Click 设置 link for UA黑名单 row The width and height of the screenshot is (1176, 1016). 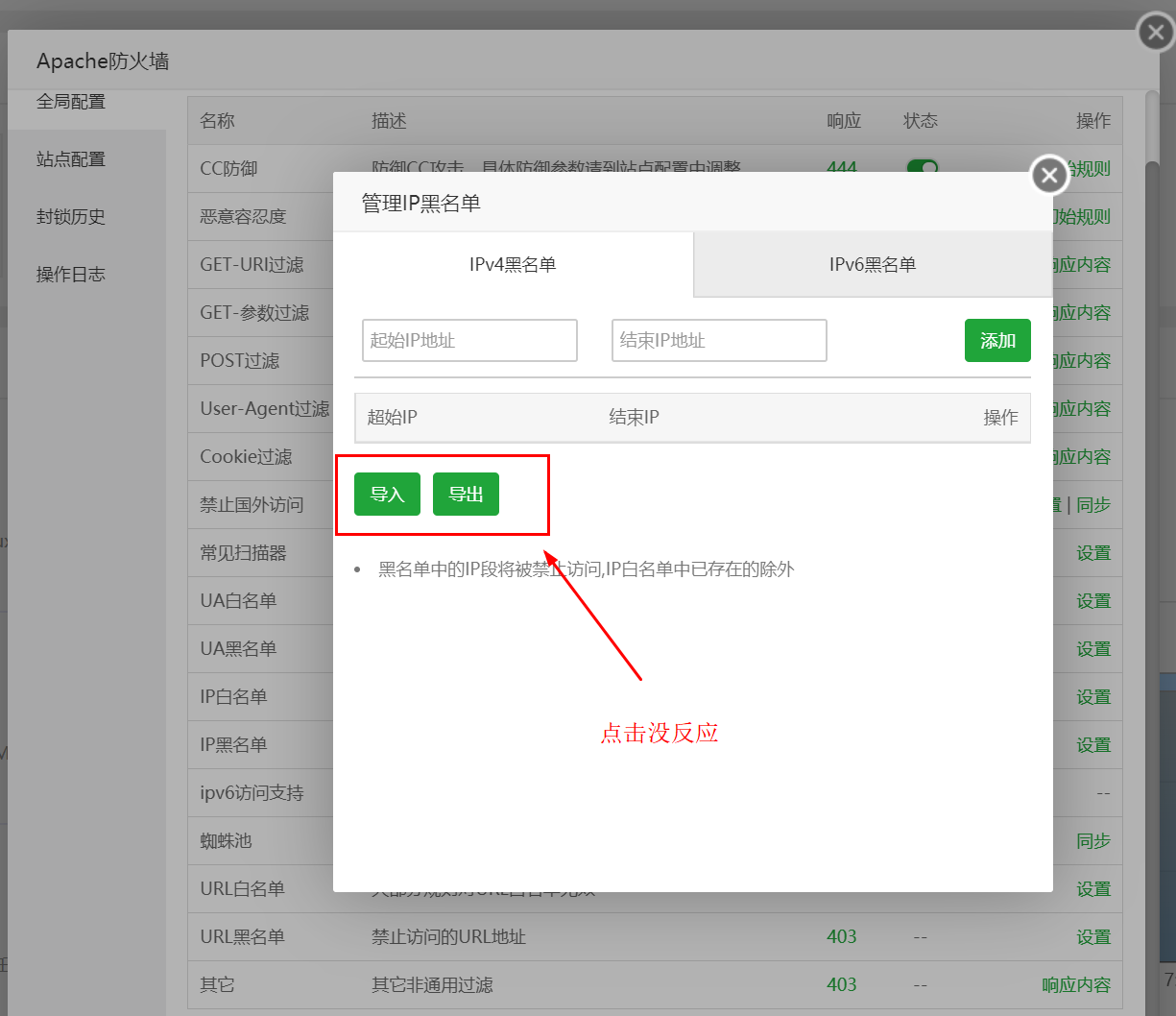pyautogui.click(x=1093, y=649)
